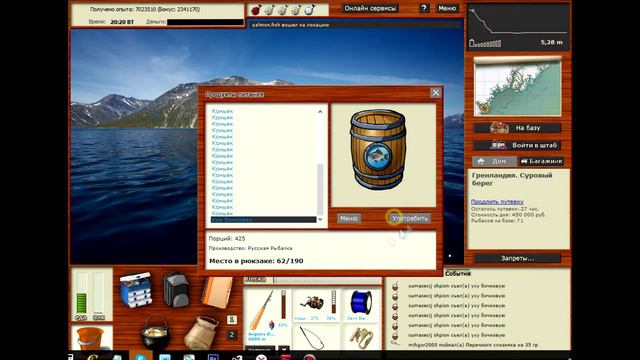The height and width of the screenshot is (360, 640).
Task: Select the last float slot with blue-white bobber
Action: click(x=309, y=9)
